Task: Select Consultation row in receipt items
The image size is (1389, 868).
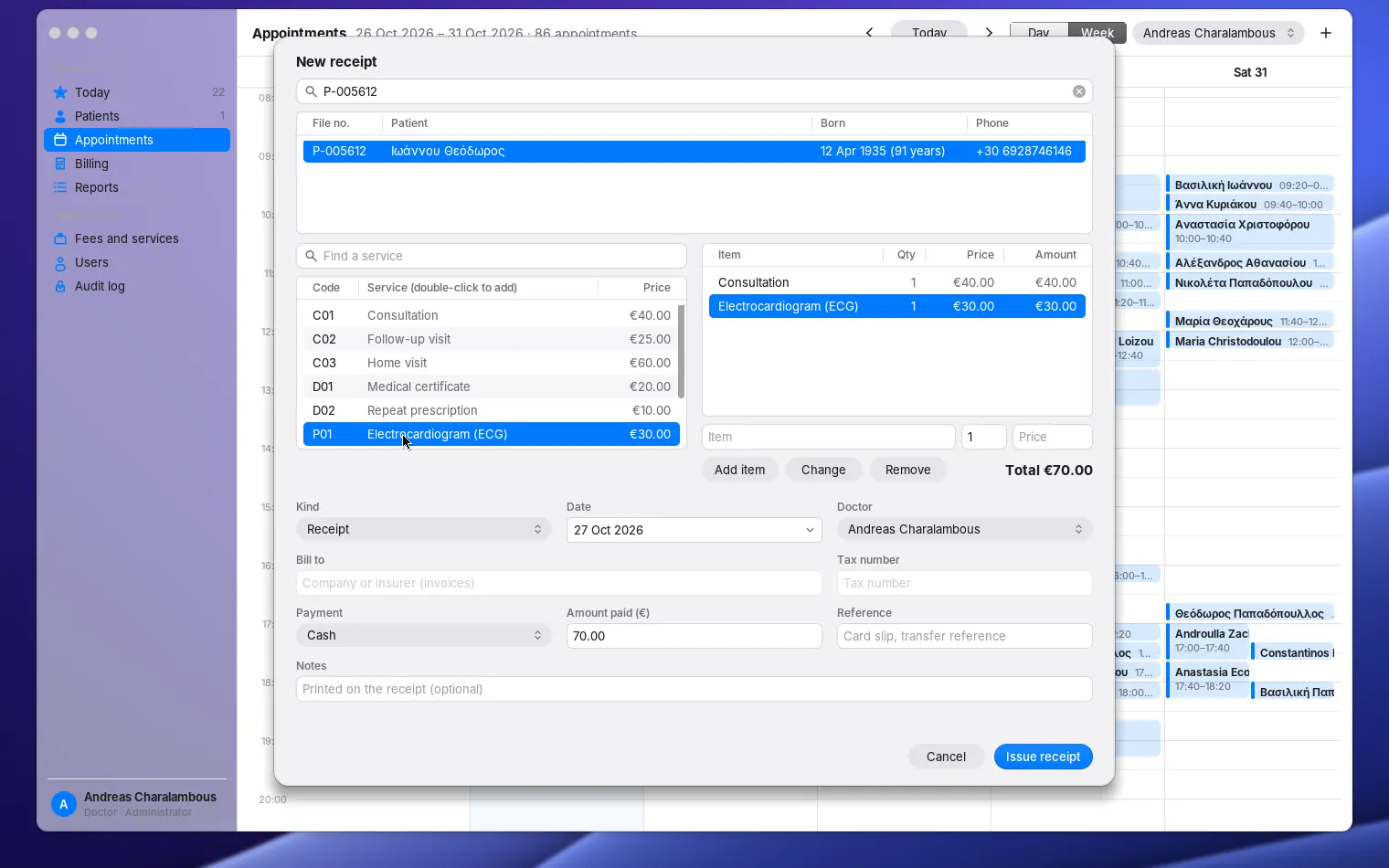Action: click(x=897, y=282)
